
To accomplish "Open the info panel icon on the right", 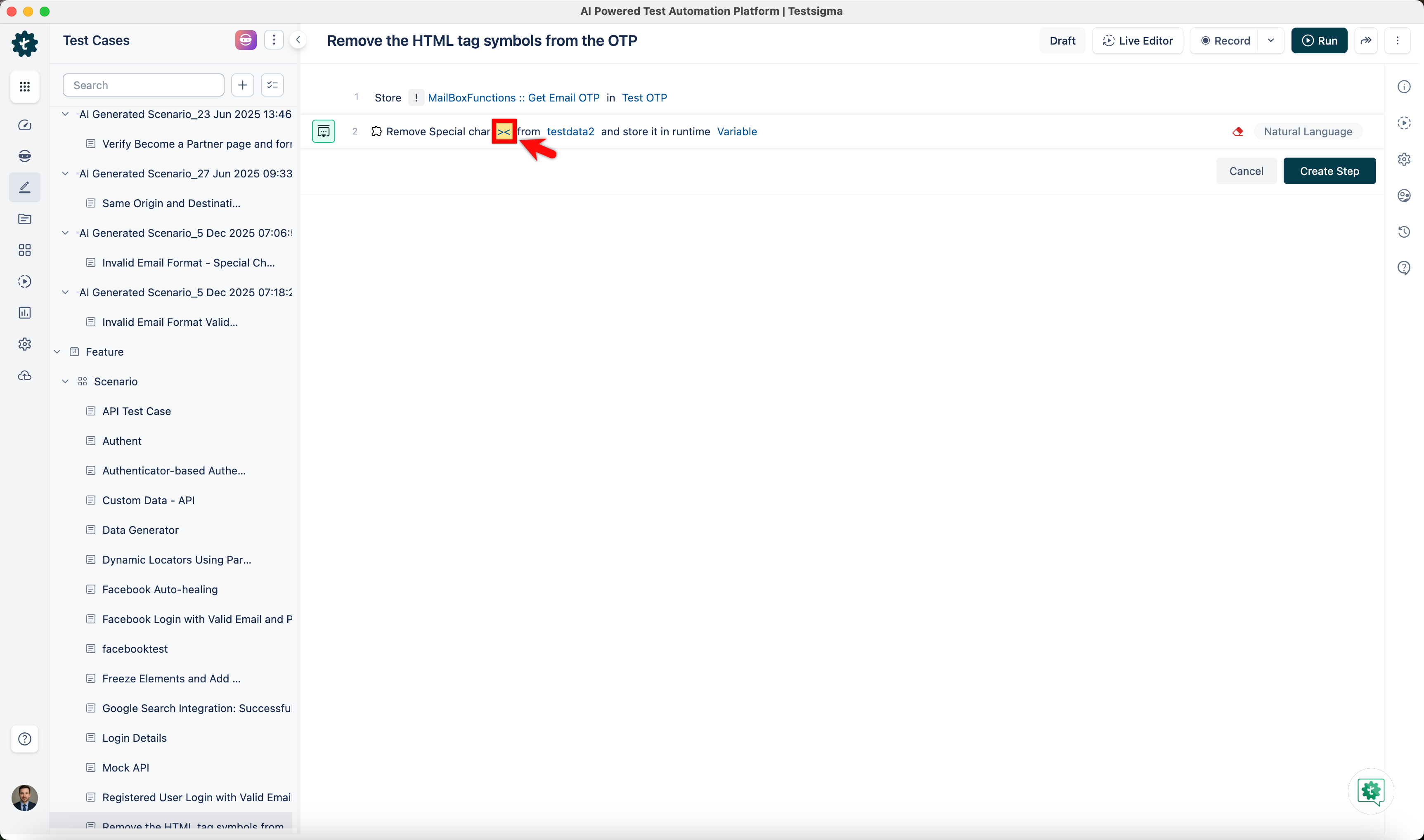I will (x=1404, y=87).
